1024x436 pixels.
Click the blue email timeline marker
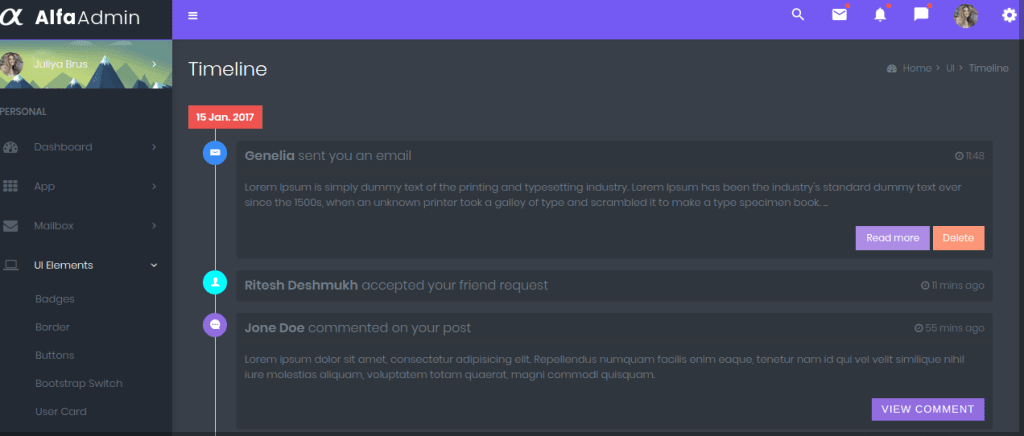pos(215,153)
